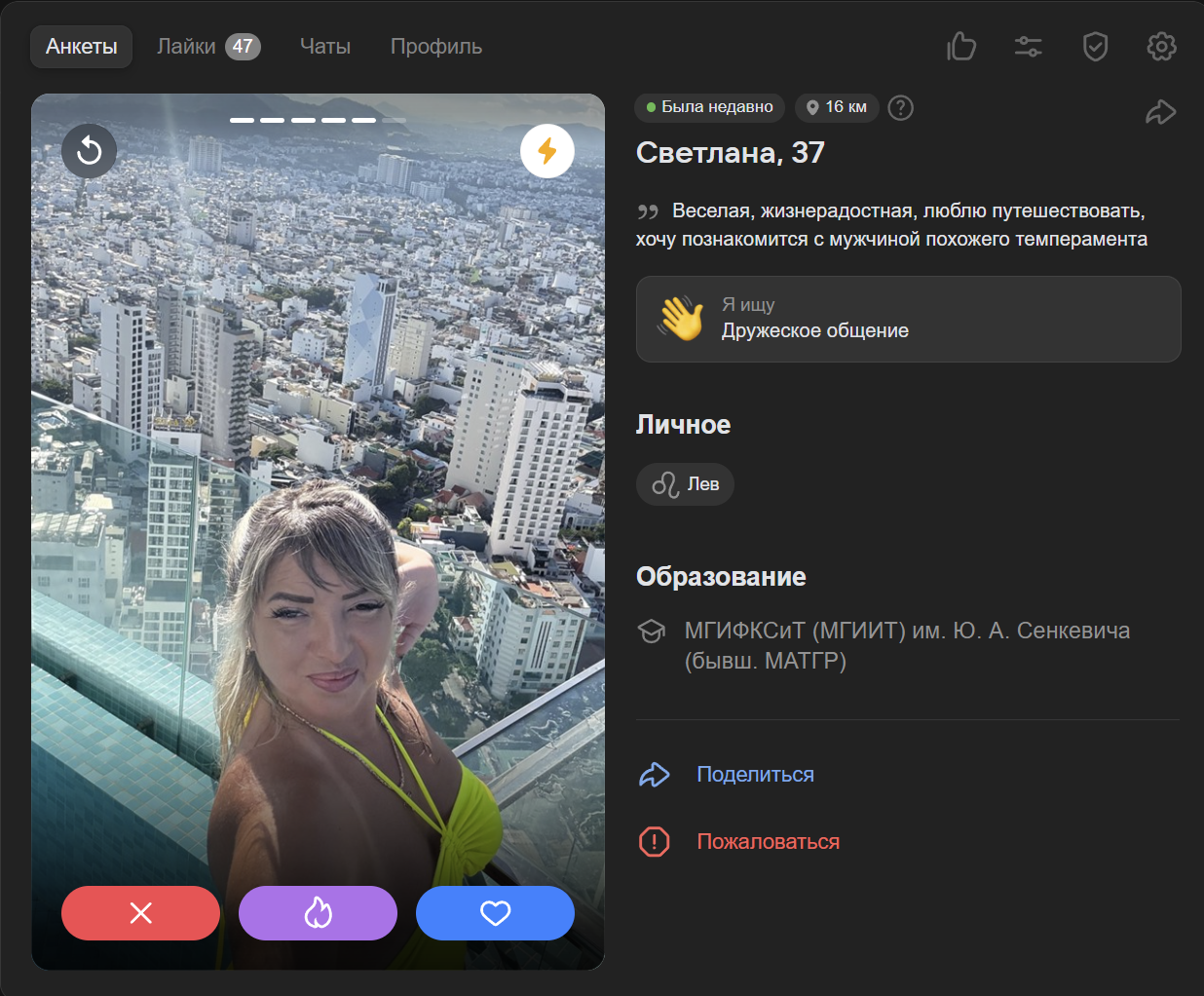Click the МГИФКСиТ education entry
Image resolution: width=1204 pixels, height=996 pixels.
click(907, 645)
